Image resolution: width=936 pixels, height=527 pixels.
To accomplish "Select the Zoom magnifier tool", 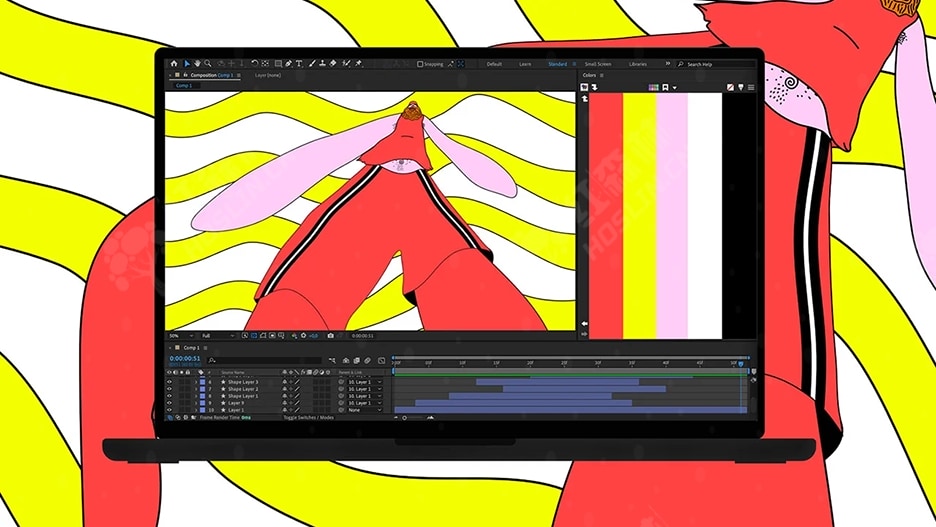I will [208, 64].
